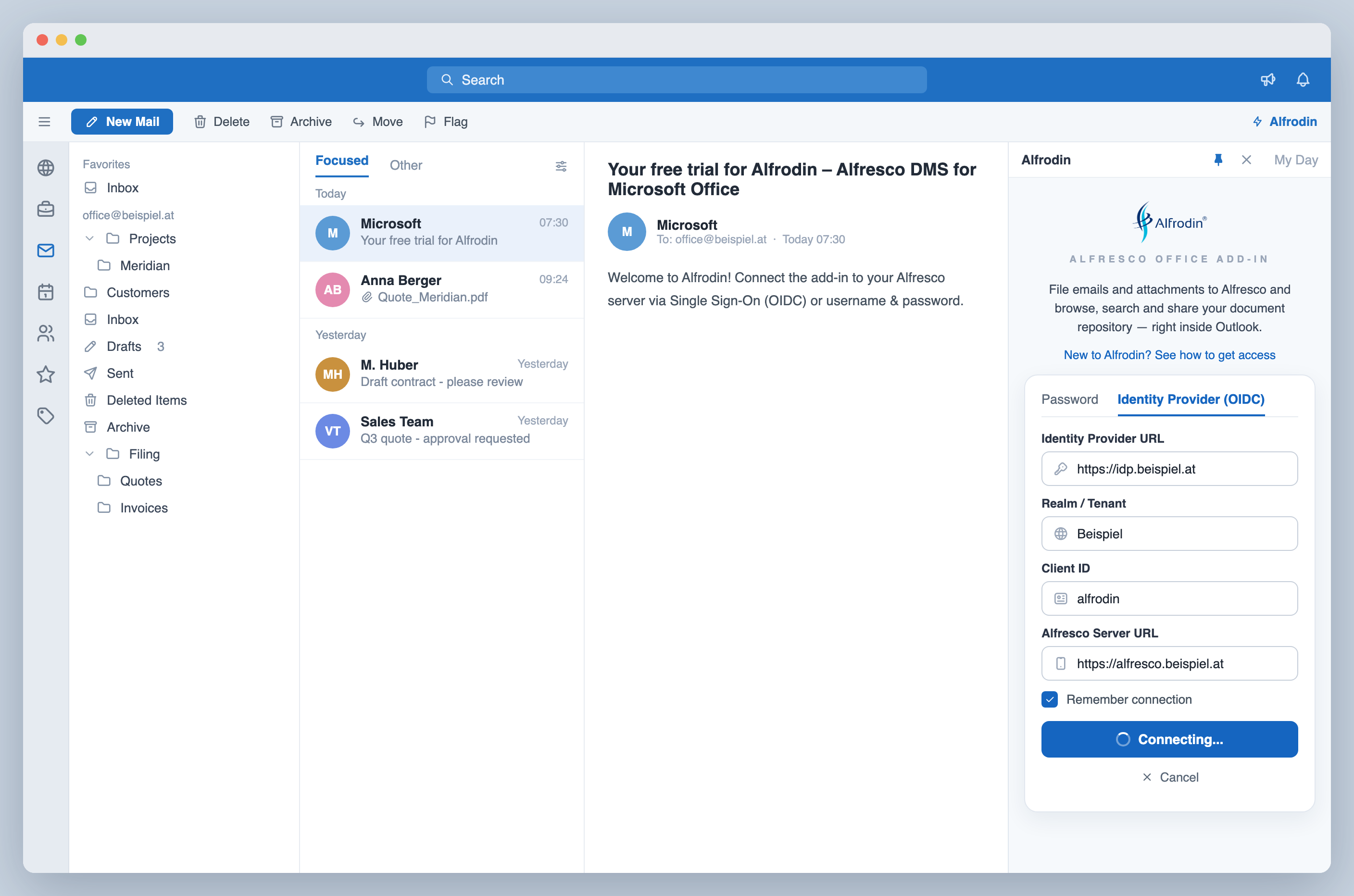Click the Anna Berger AB avatar
The image size is (1354, 896).
(333, 290)
